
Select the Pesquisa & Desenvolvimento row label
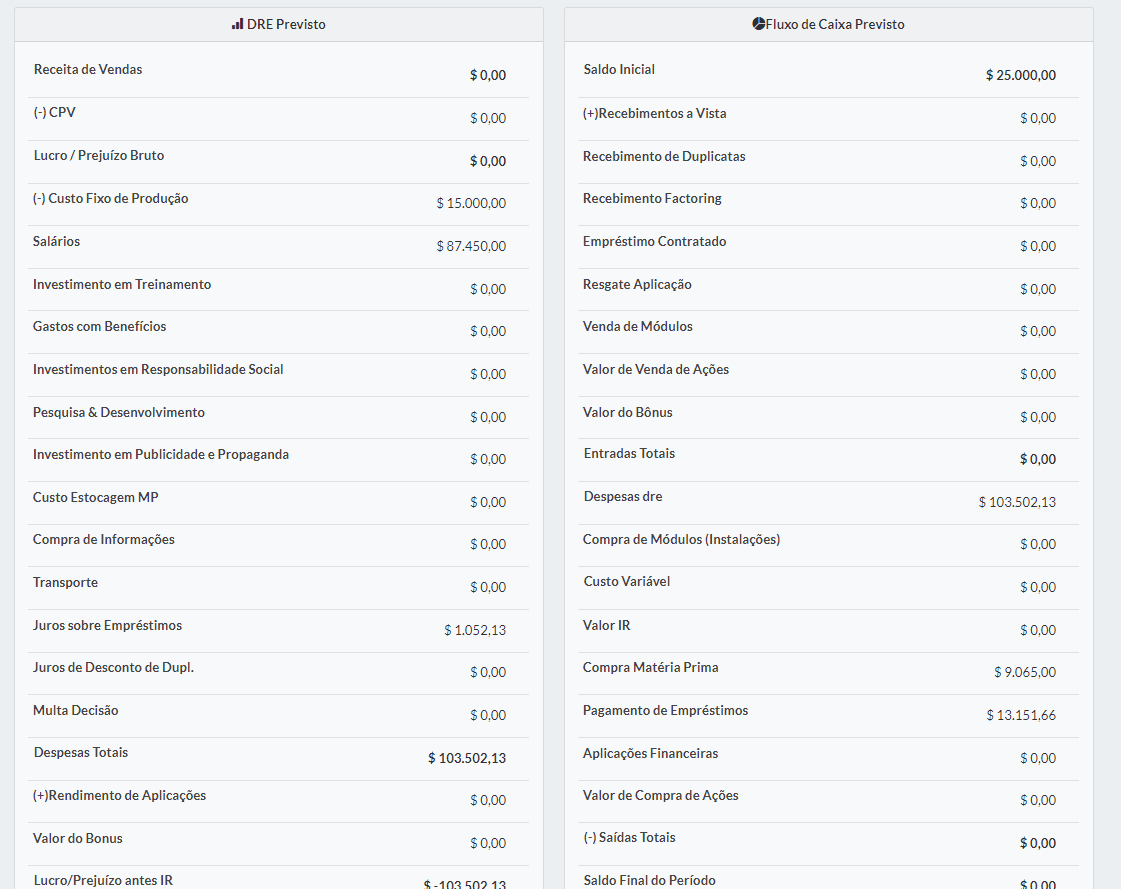point(118,413)
